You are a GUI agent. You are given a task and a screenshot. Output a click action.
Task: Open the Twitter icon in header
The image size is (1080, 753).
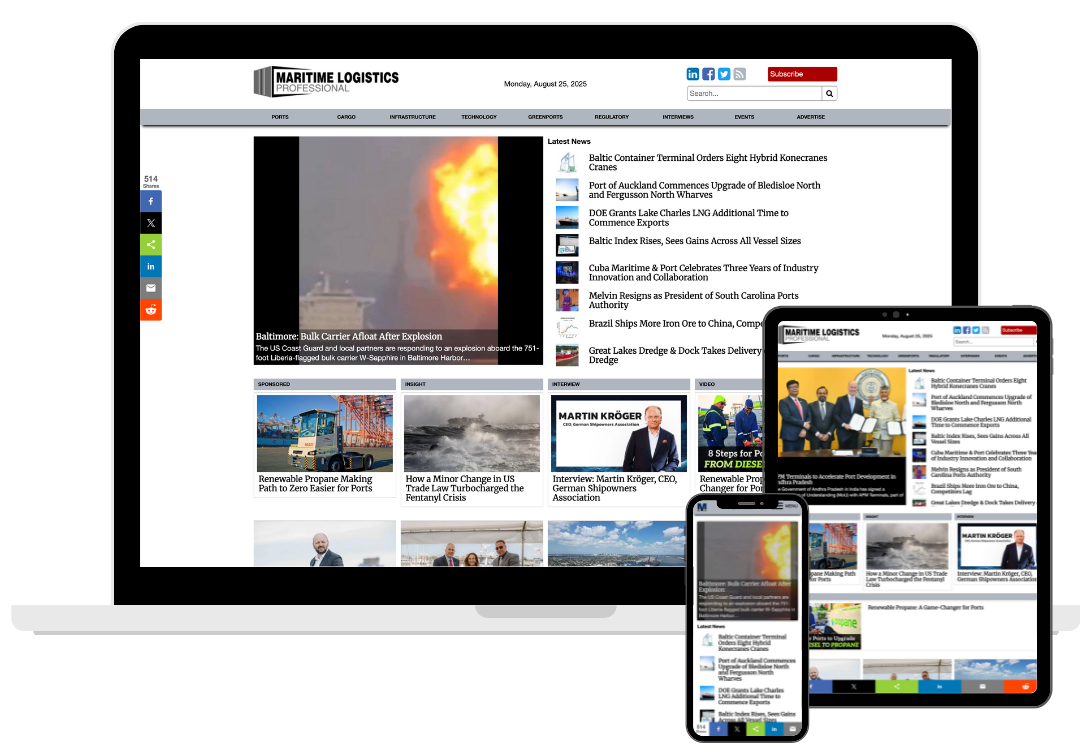[x=724, y=74]
